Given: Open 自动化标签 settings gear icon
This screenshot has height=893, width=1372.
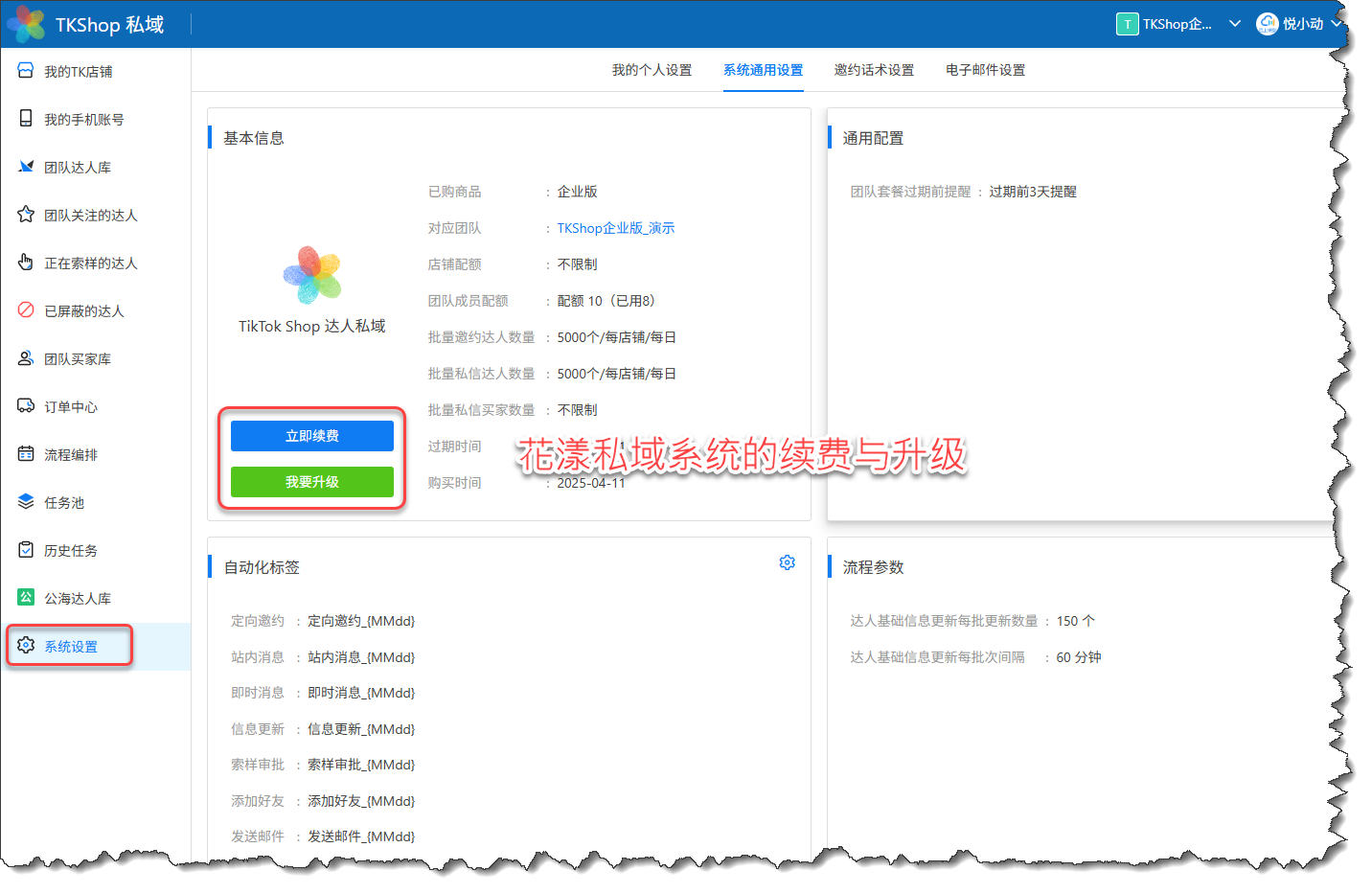Looking at the screenshot, I should (787, 562).
